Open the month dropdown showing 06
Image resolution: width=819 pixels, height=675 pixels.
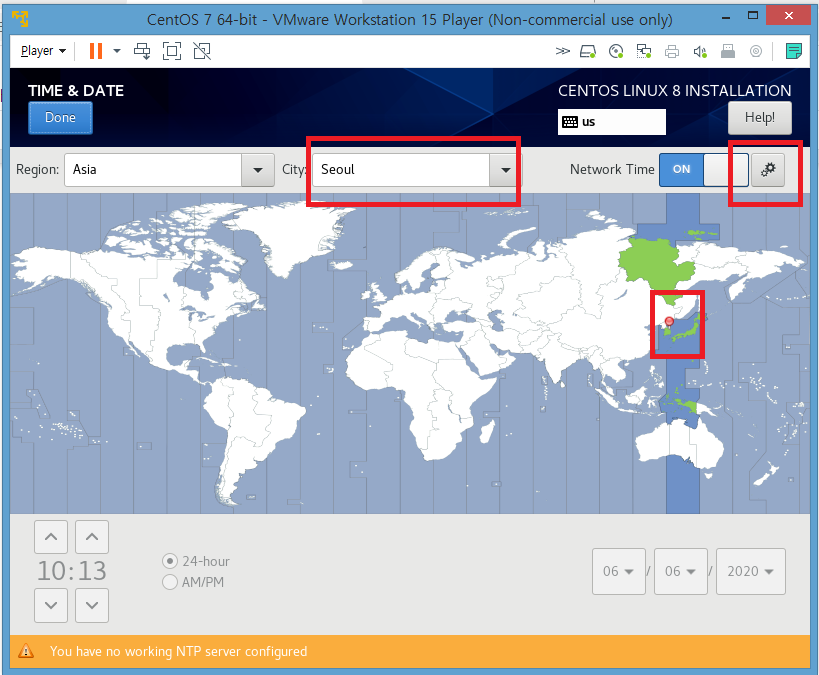click(x=618, y=572)
